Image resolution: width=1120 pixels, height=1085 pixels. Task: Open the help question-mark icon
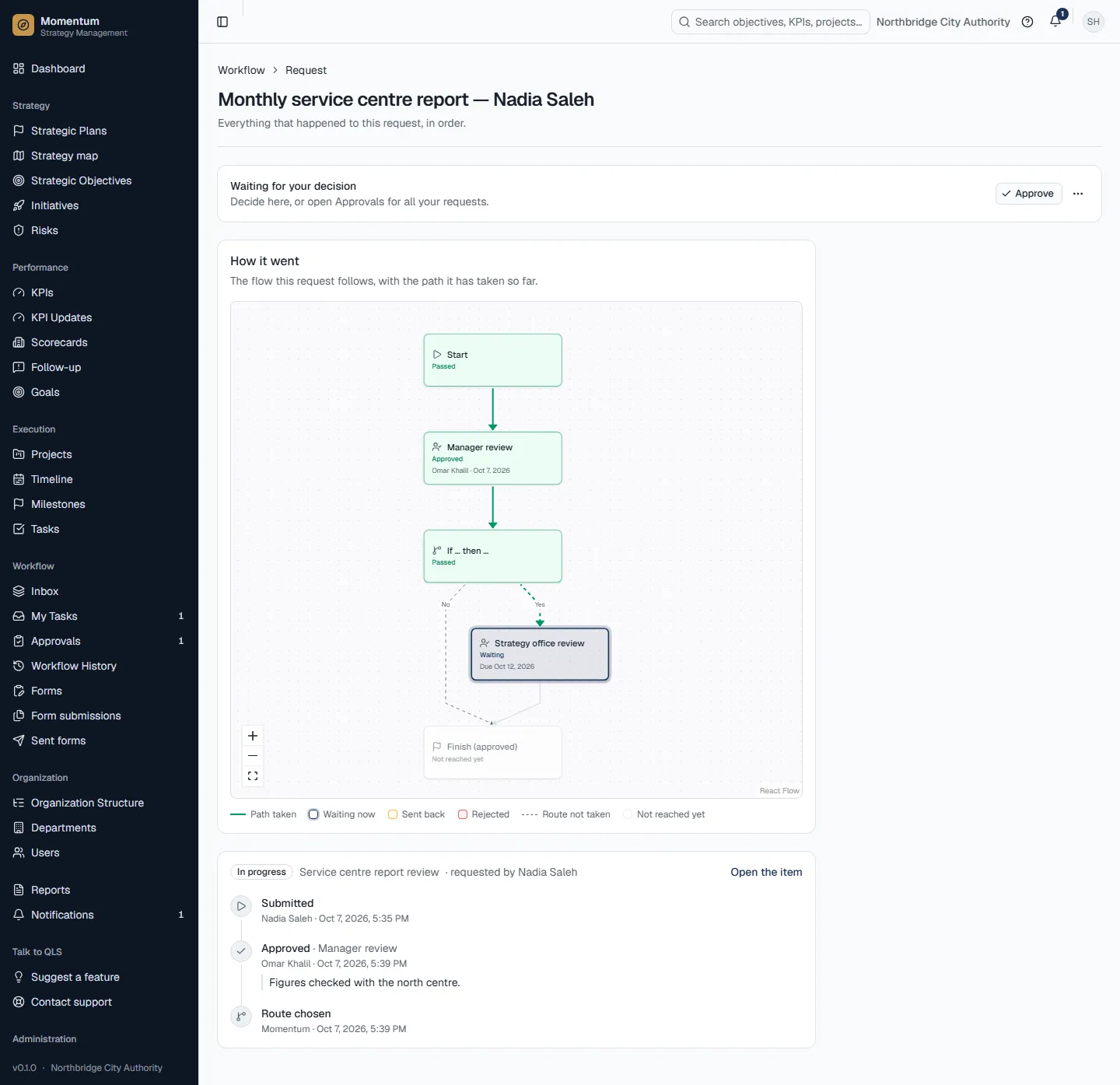coord(1027,22)
